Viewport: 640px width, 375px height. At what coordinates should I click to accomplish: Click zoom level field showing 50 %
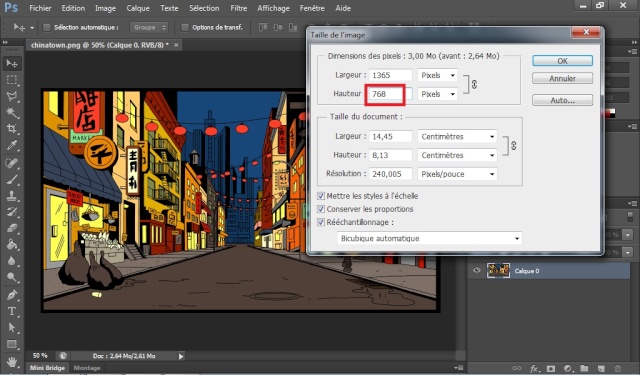[x=40, y=356]
